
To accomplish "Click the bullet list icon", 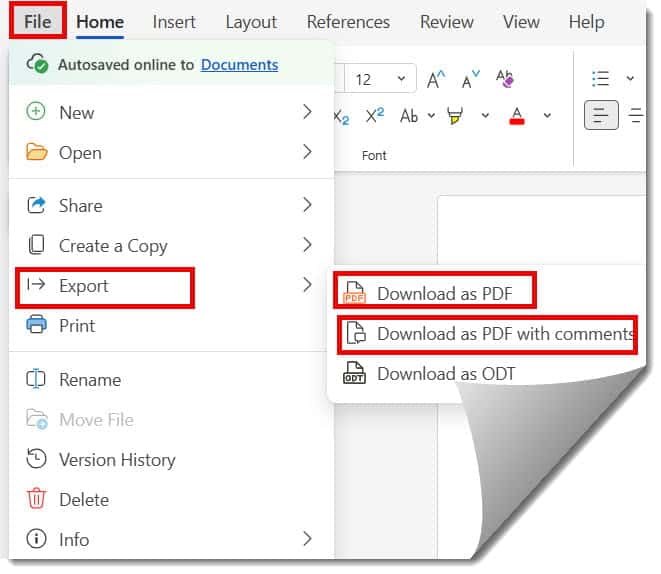I will [600, 78].
